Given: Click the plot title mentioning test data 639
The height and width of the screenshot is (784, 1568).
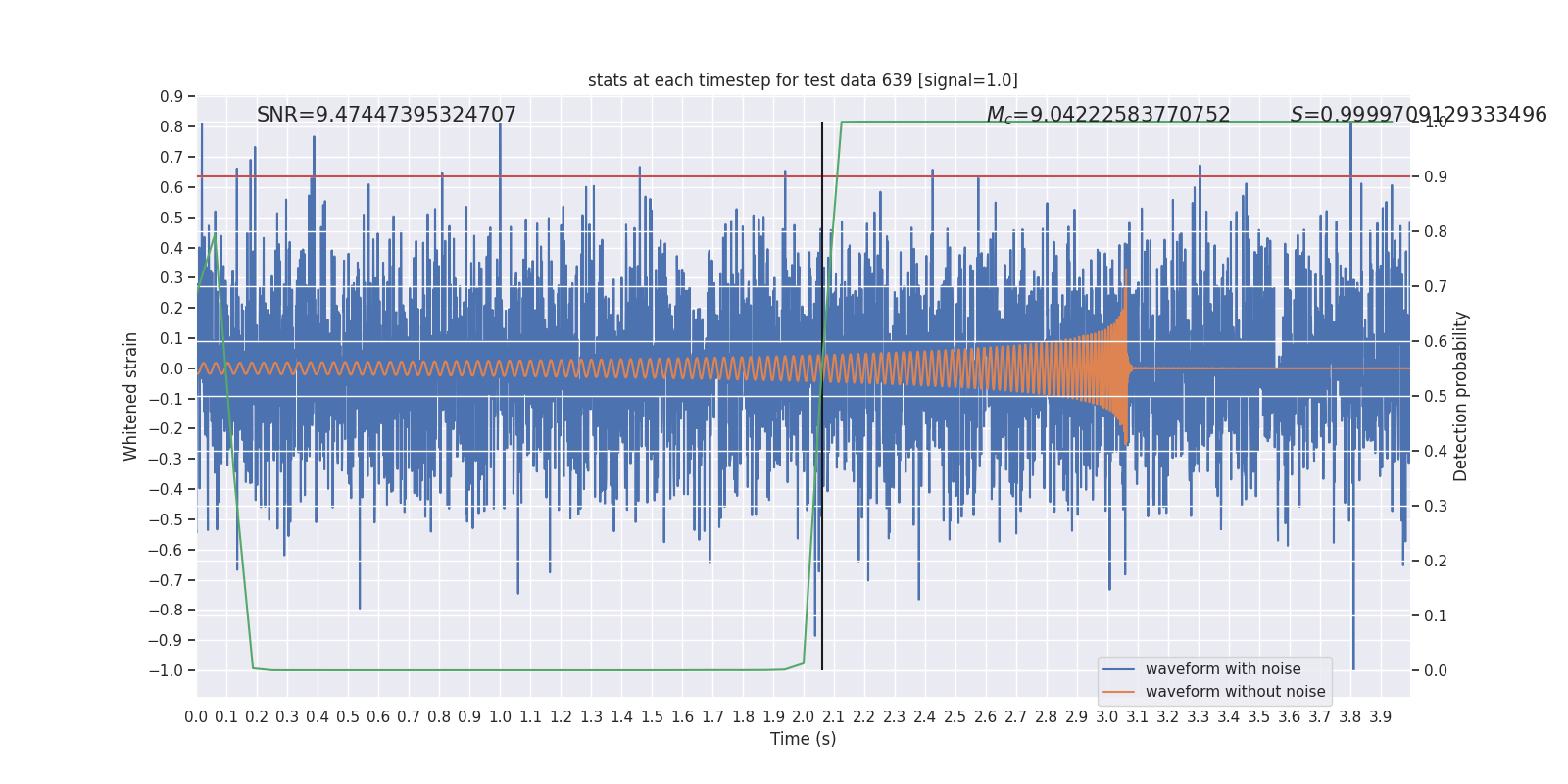Looking at the screenshot, I should click(803, 80).
